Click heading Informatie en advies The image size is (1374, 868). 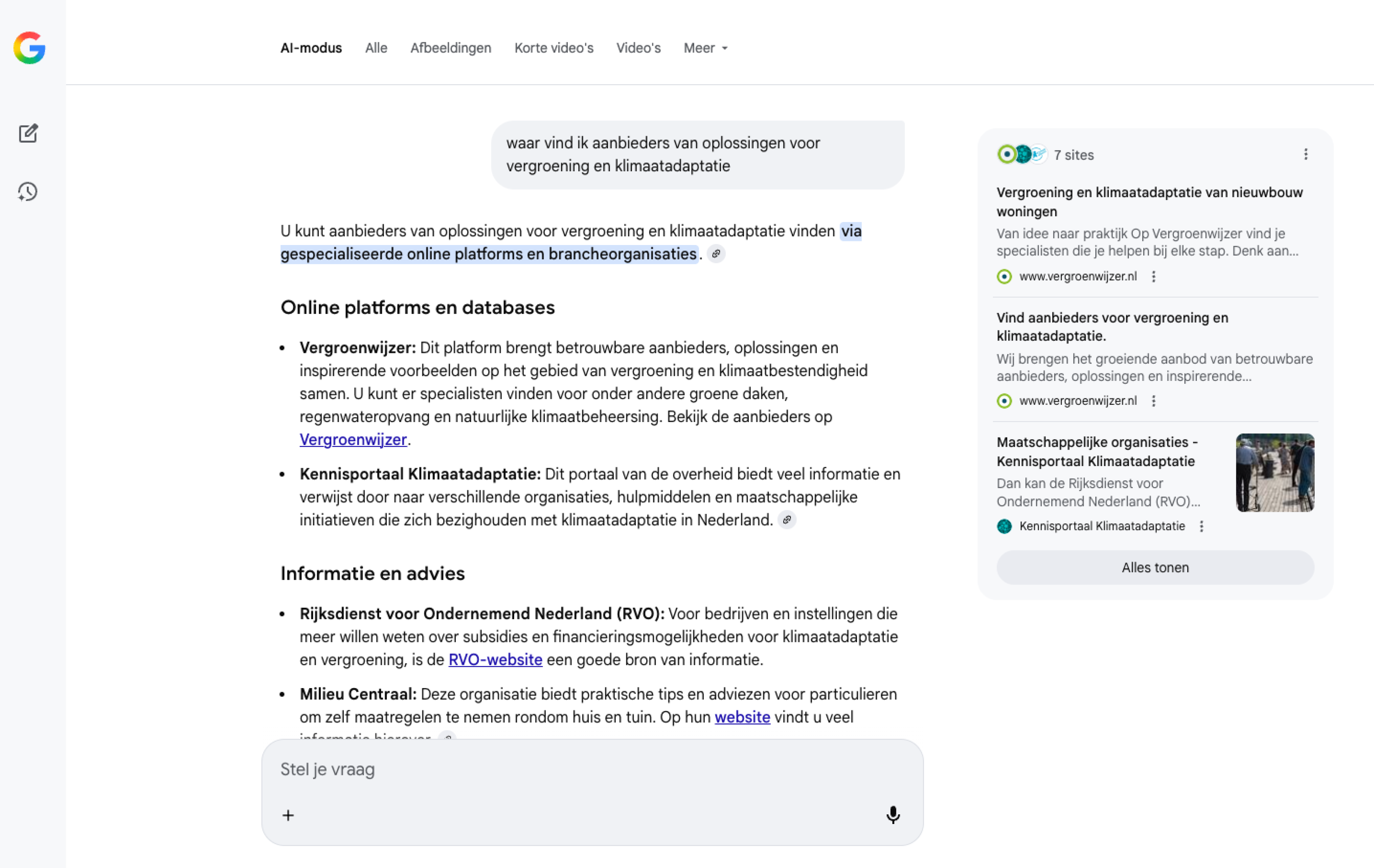[x=372, y=574]
